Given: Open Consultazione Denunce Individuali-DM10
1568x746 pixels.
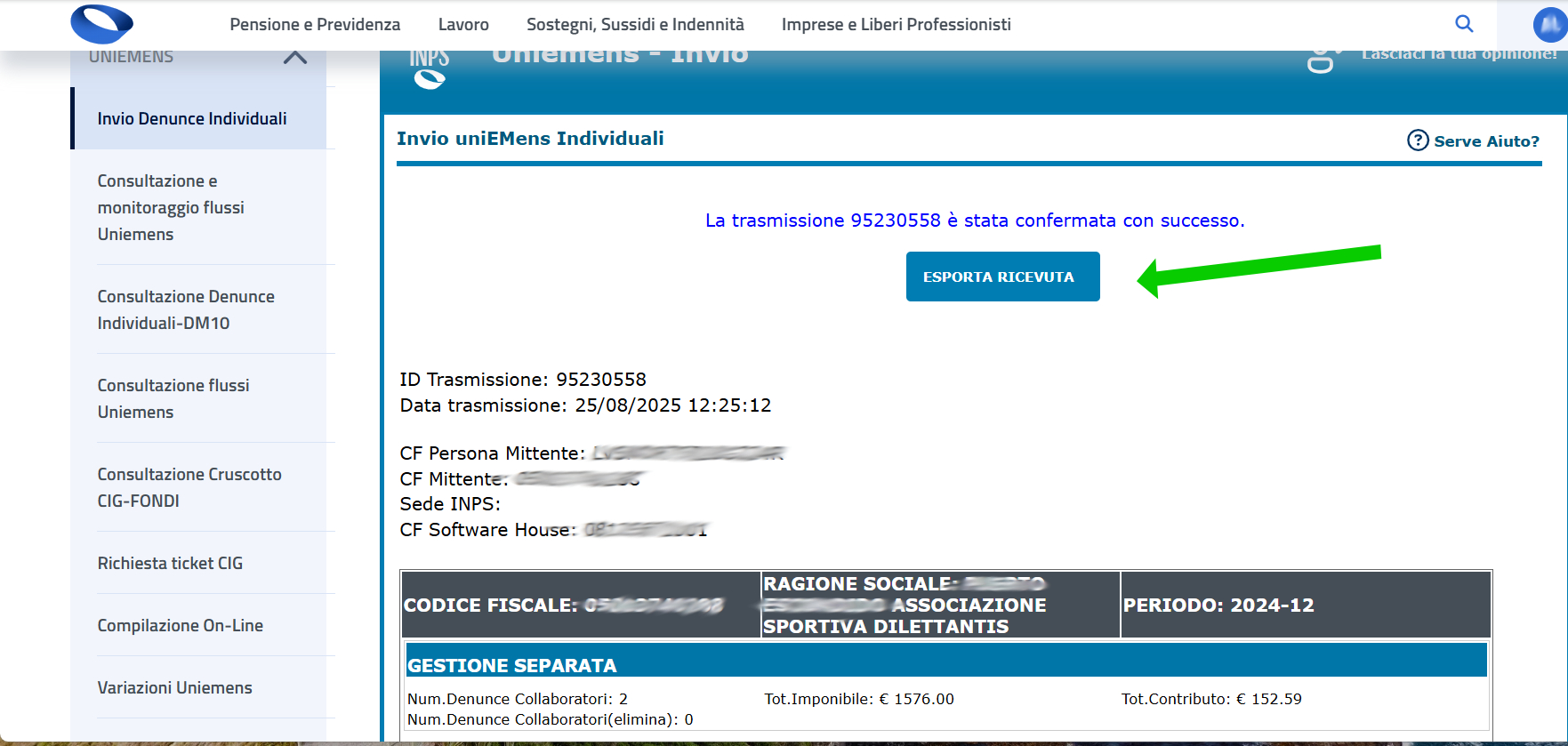Looking at the screenshot, I should coord(186,309).
